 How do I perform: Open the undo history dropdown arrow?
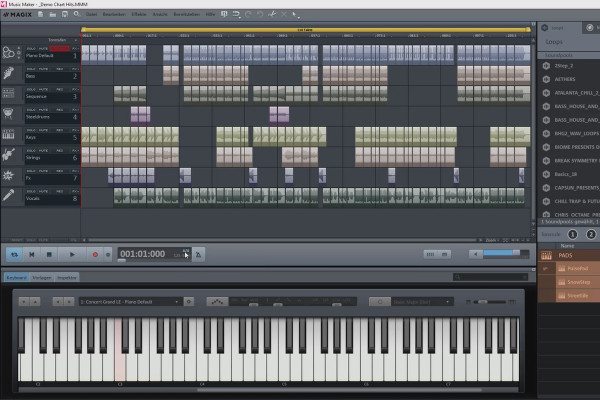[x=240, y=18]
